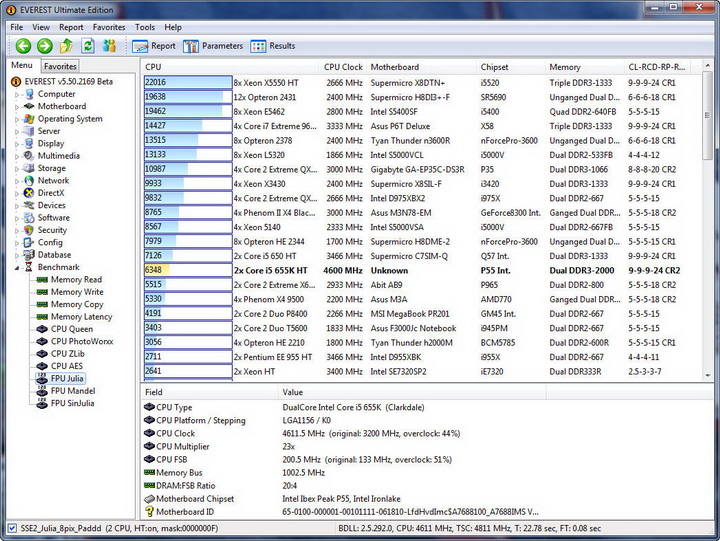The width and height of the screenshot is (720, 541).
Task: Click the Results toolbar button
Action: point(273,46)
